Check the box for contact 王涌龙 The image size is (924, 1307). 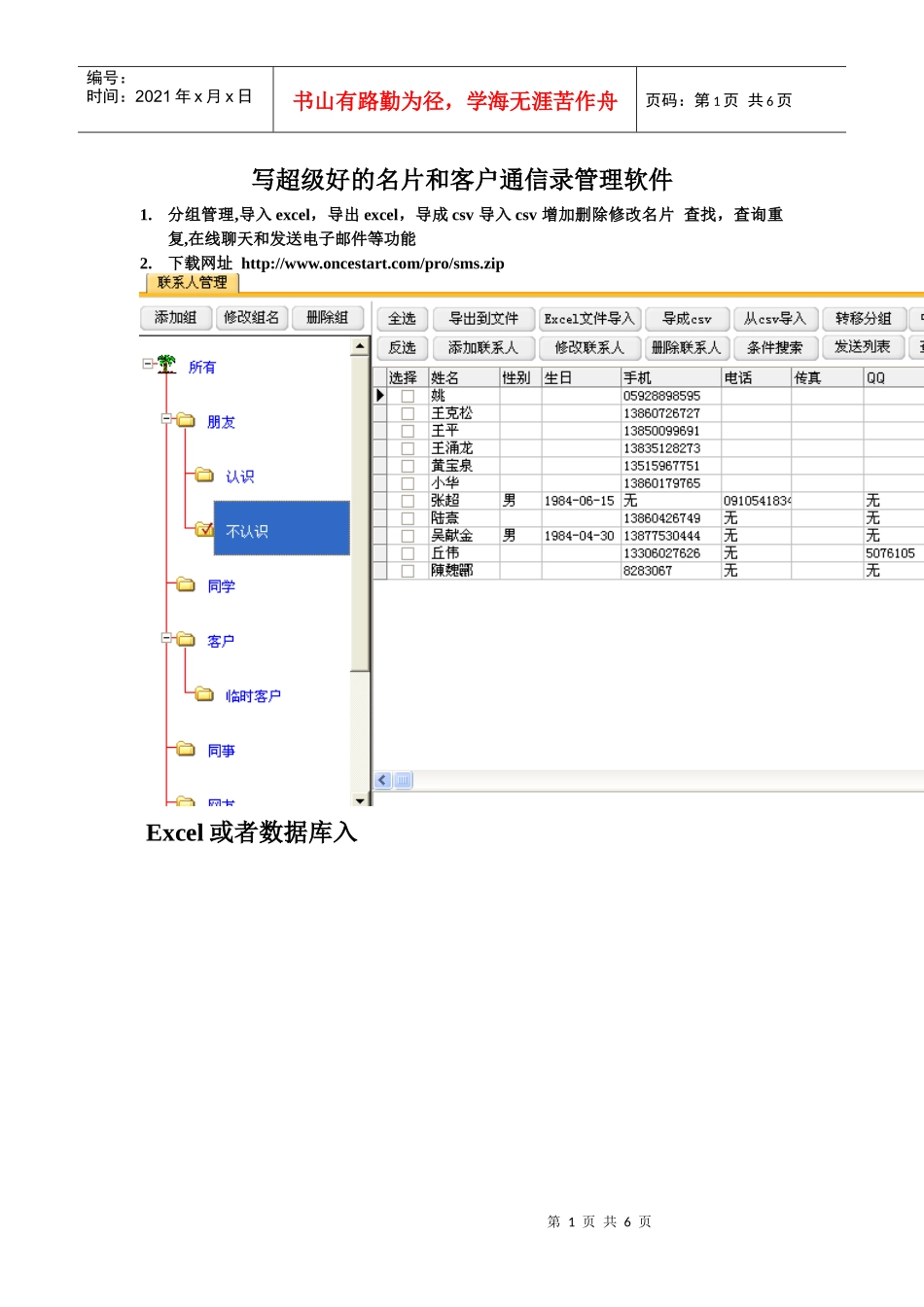pyautogui.click(x=408, y=448)
